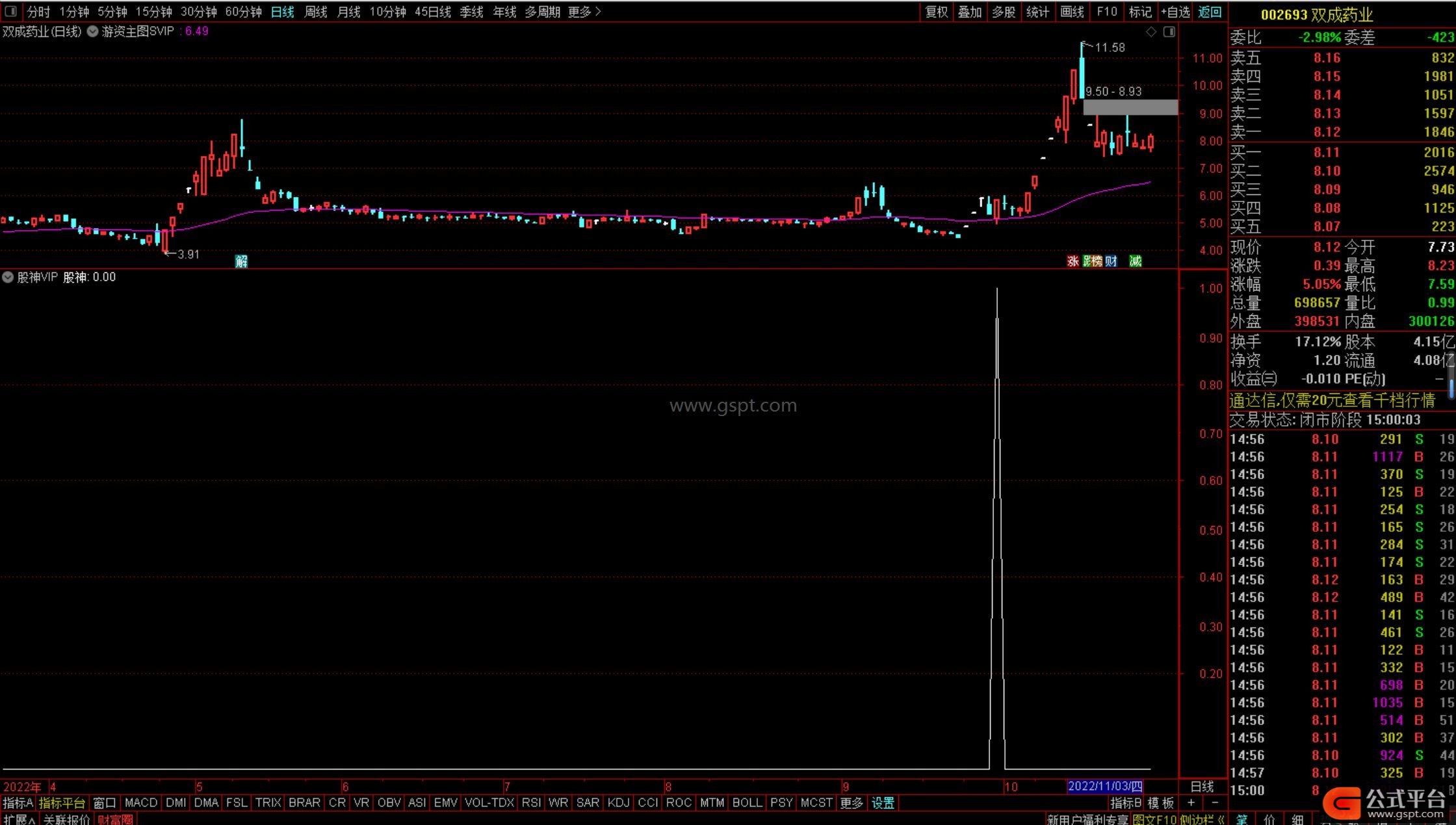Open the 指标A menu
This screenshot has height=825, width=1456.
[x=18, y=803]
